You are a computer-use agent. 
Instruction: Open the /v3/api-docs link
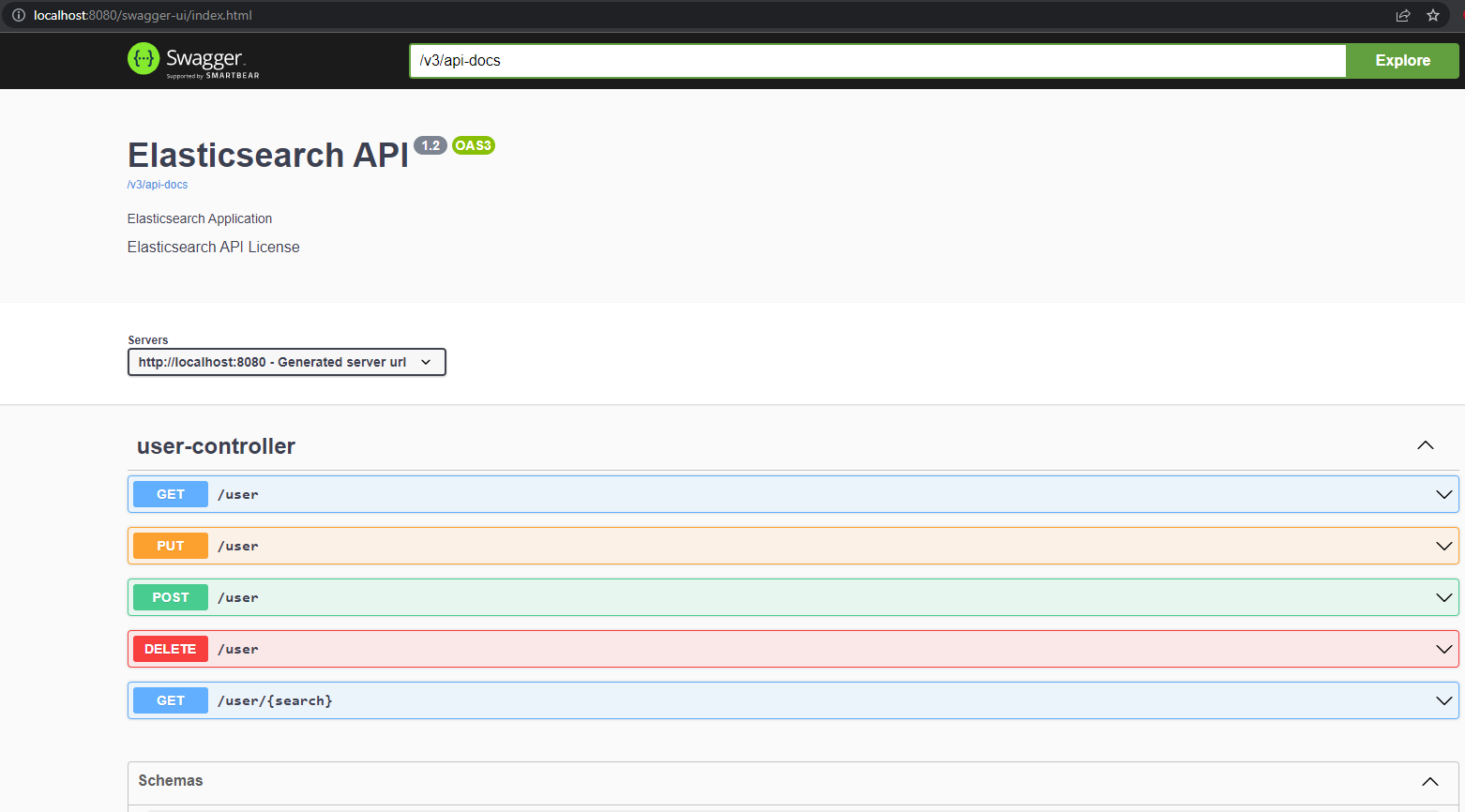tap(157, 185)
